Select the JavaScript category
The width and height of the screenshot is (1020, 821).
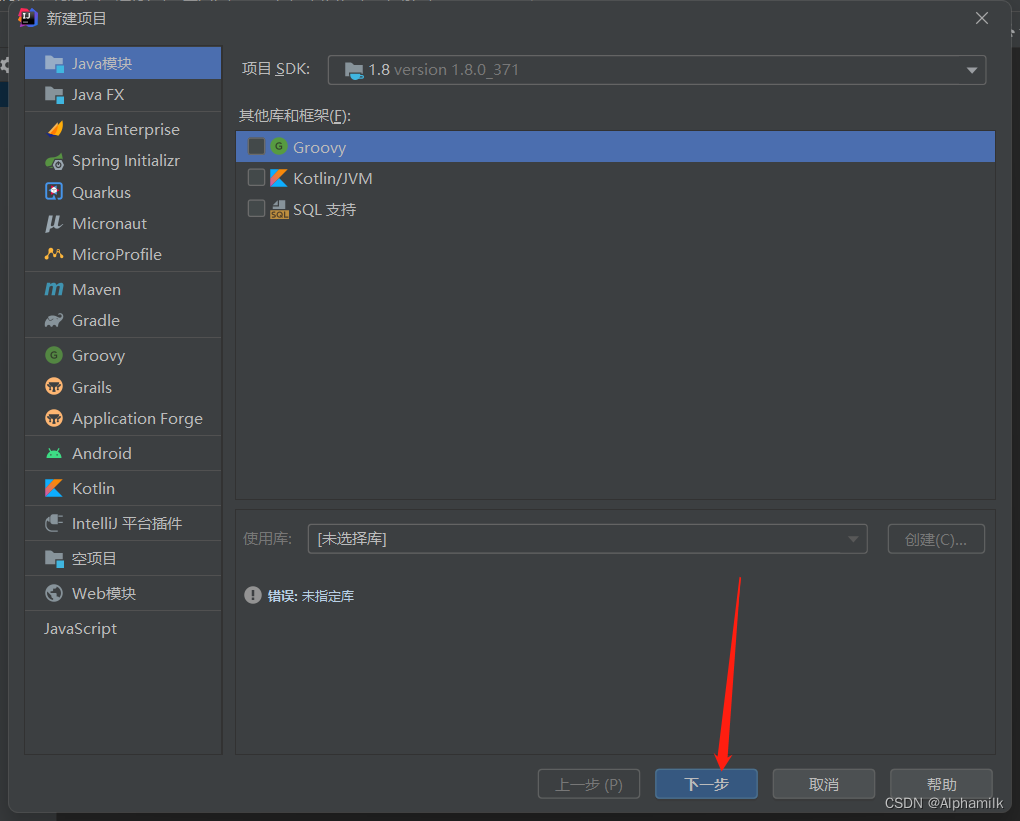(x=123, y=628)
